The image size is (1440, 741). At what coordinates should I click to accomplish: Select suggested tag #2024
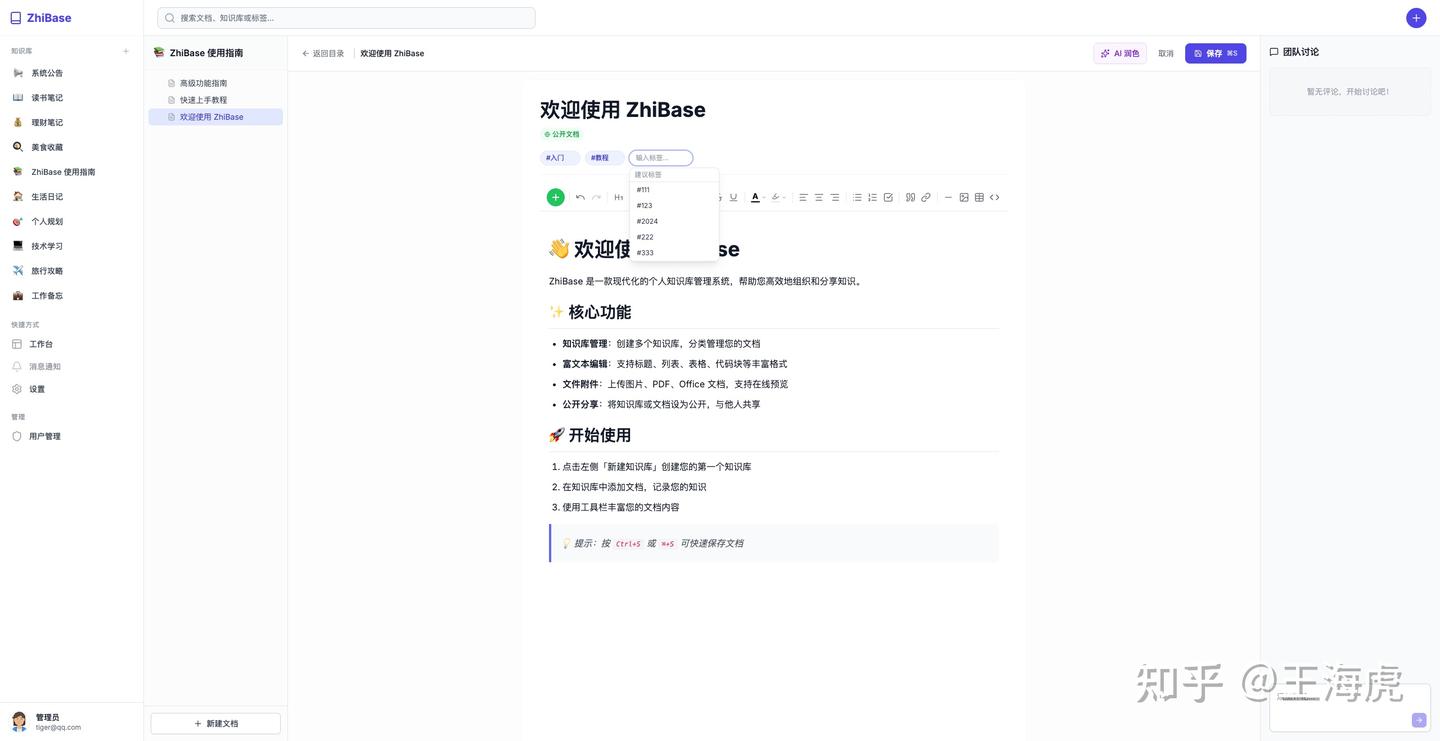click(x=674, y=221)
